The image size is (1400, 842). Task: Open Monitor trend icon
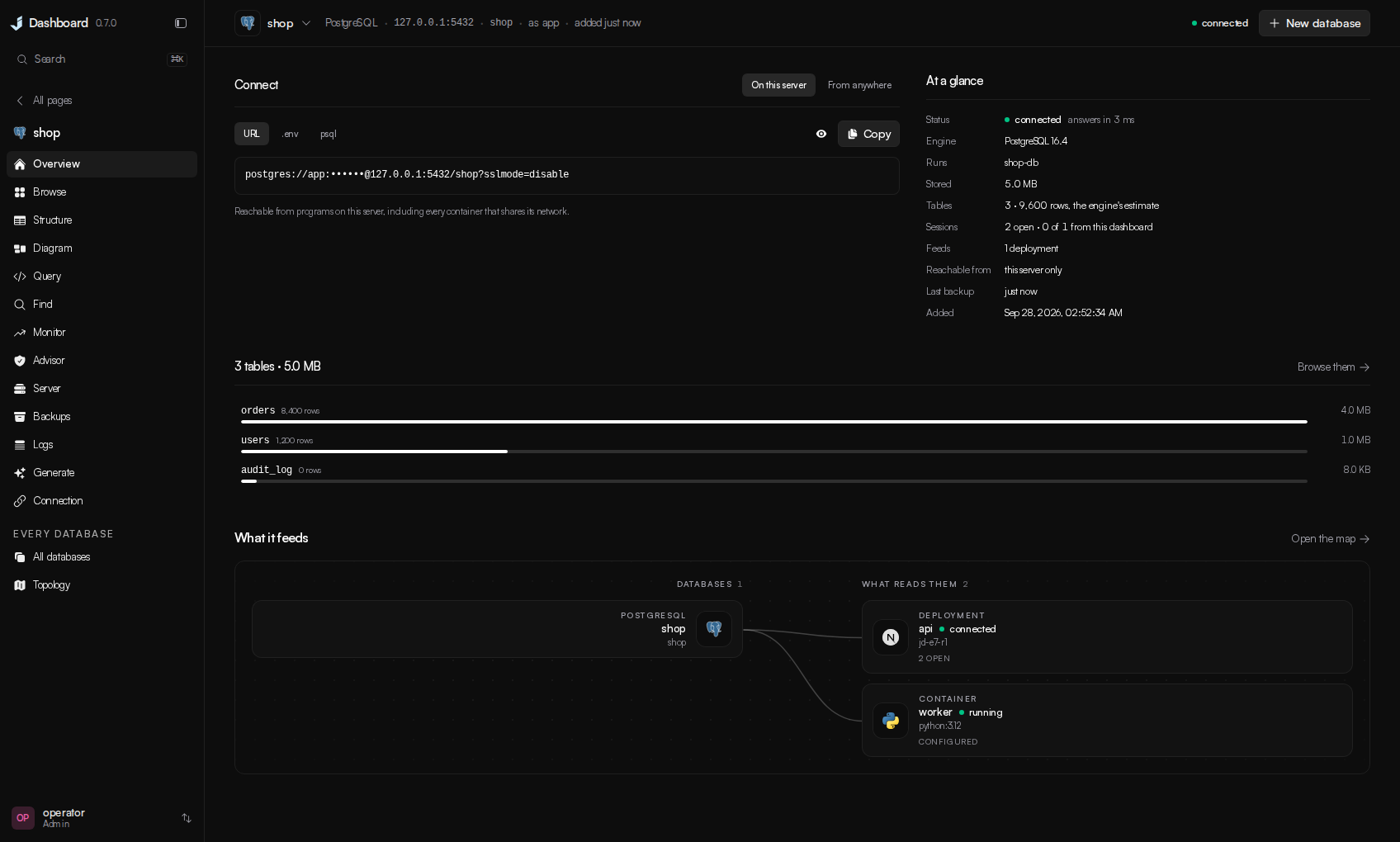20,333
